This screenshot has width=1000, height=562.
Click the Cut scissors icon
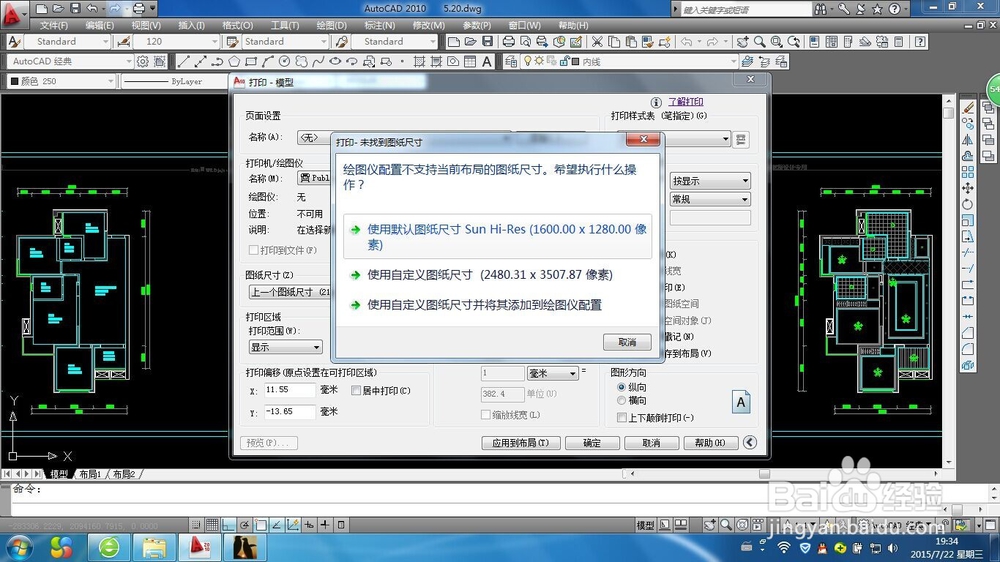[x=597, y=41]
